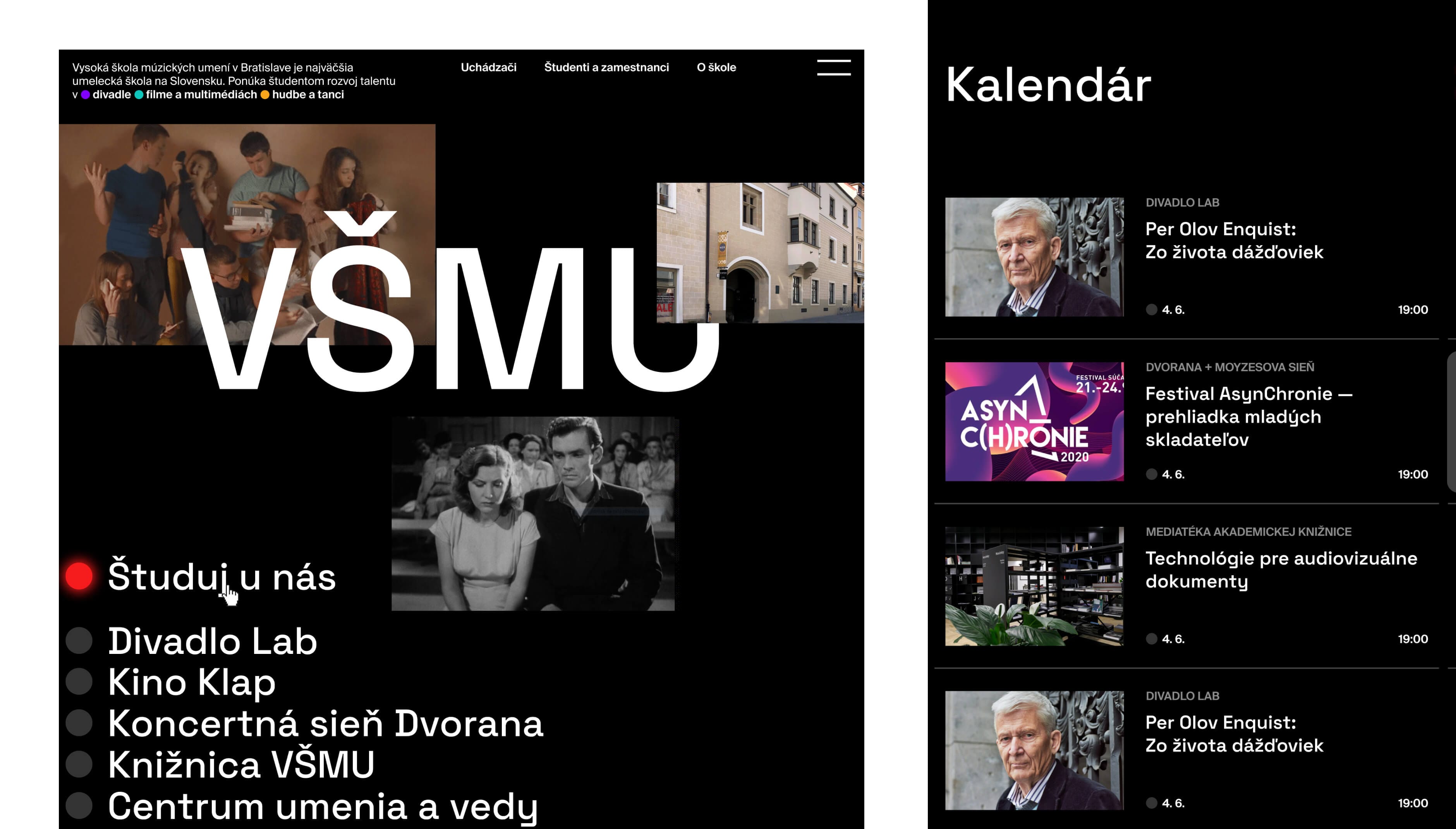Image resolution: width=1456 pixels, height=829 pixels.
Task: Click the red dot beside Študuj u nás
Action: [79, 576]
